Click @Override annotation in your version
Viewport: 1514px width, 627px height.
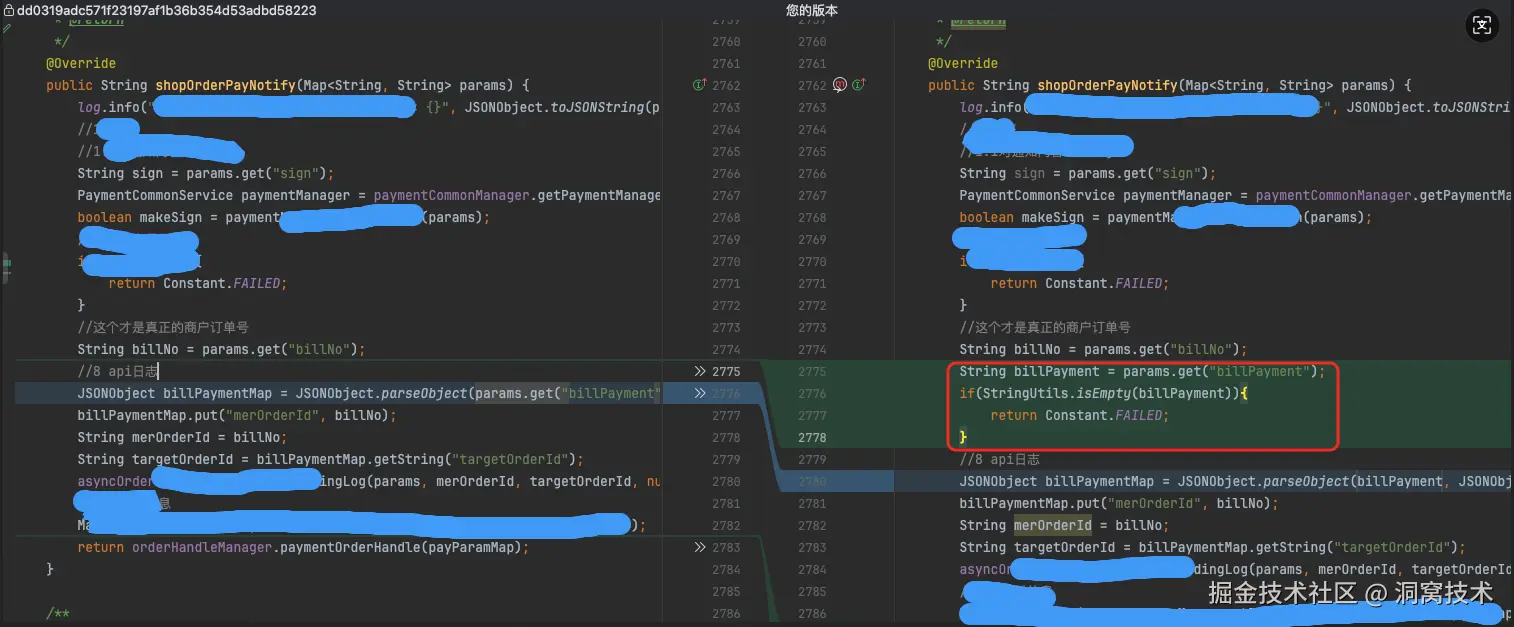[963, 63]
